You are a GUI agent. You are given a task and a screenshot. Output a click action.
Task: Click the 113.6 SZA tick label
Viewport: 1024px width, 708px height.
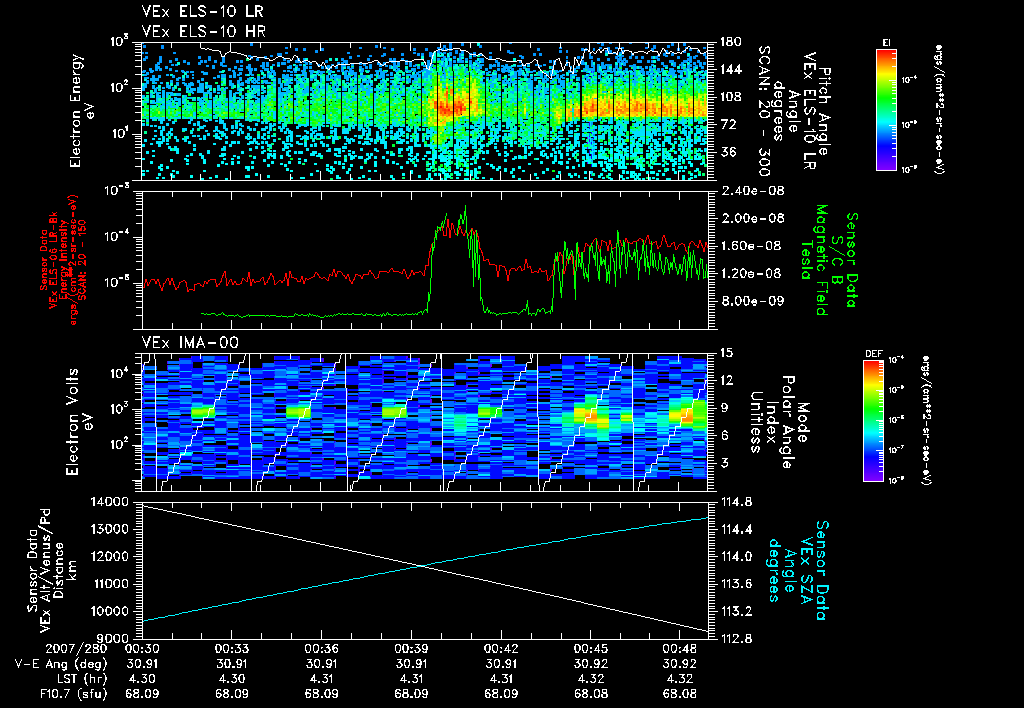[735, 584]
